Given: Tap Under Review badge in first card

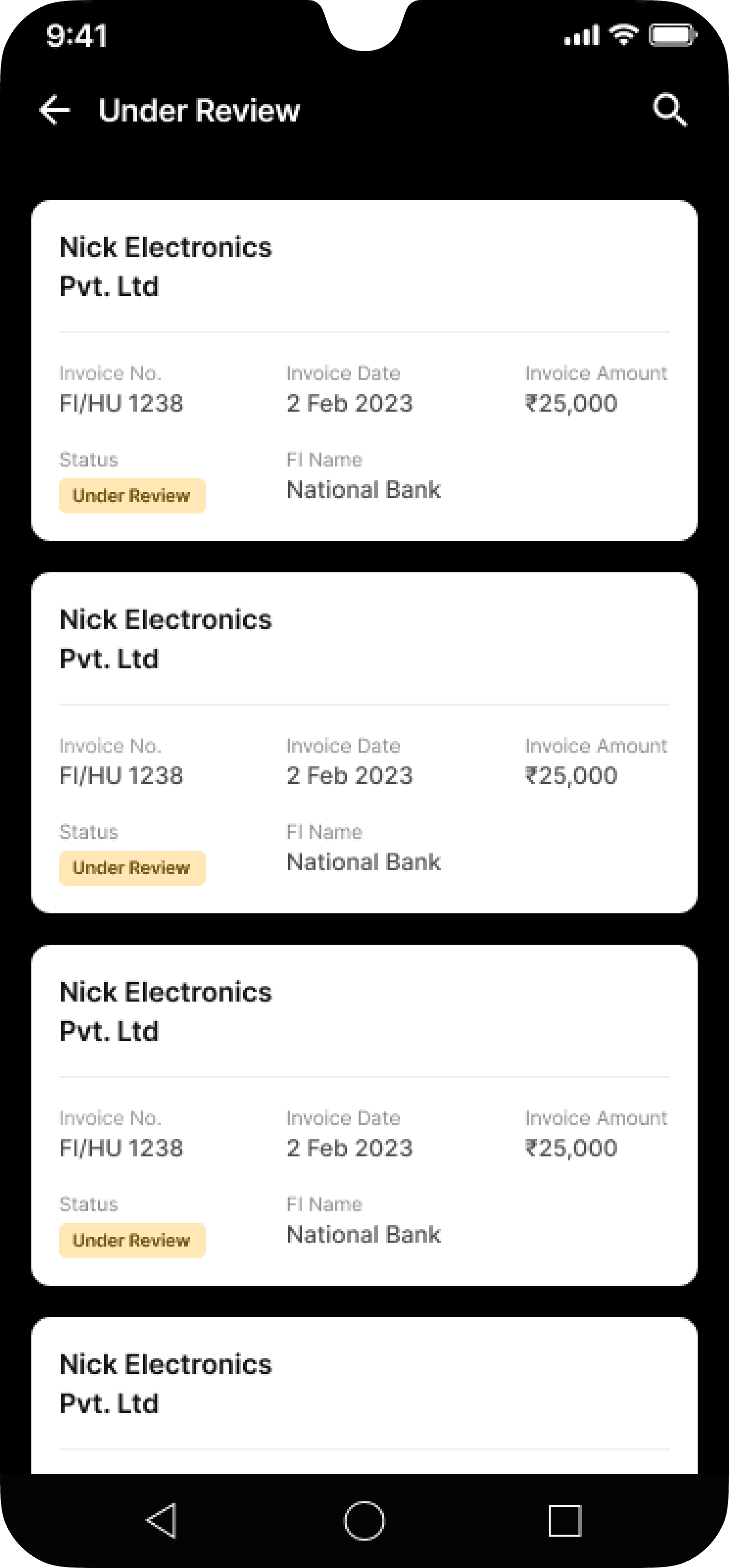Looking at the screenshot, I should (x=131, y=495).
